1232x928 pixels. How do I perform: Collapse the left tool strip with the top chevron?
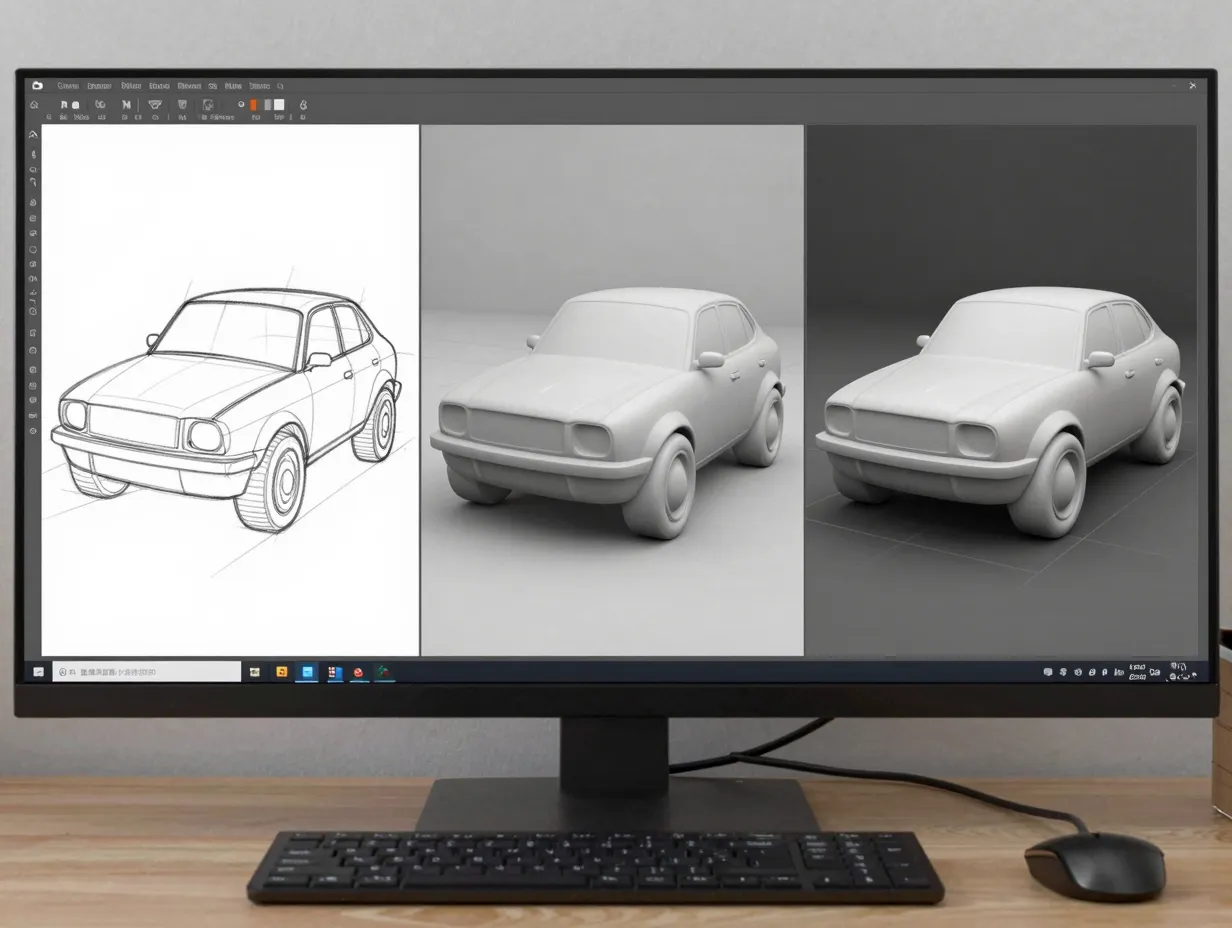(x=33, y=134)
